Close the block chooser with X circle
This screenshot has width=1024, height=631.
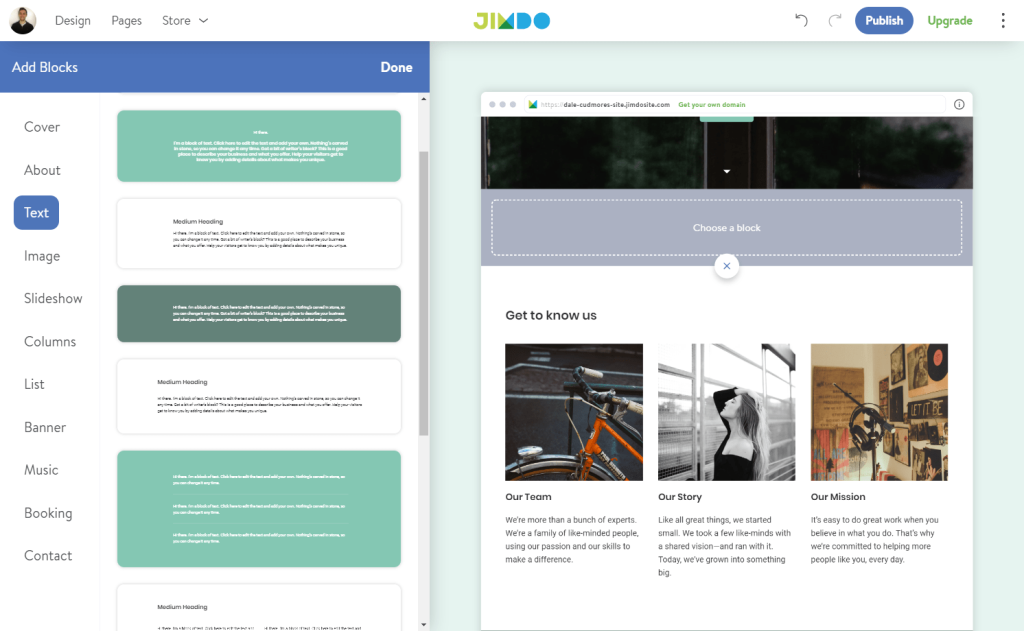pos(727,266)
